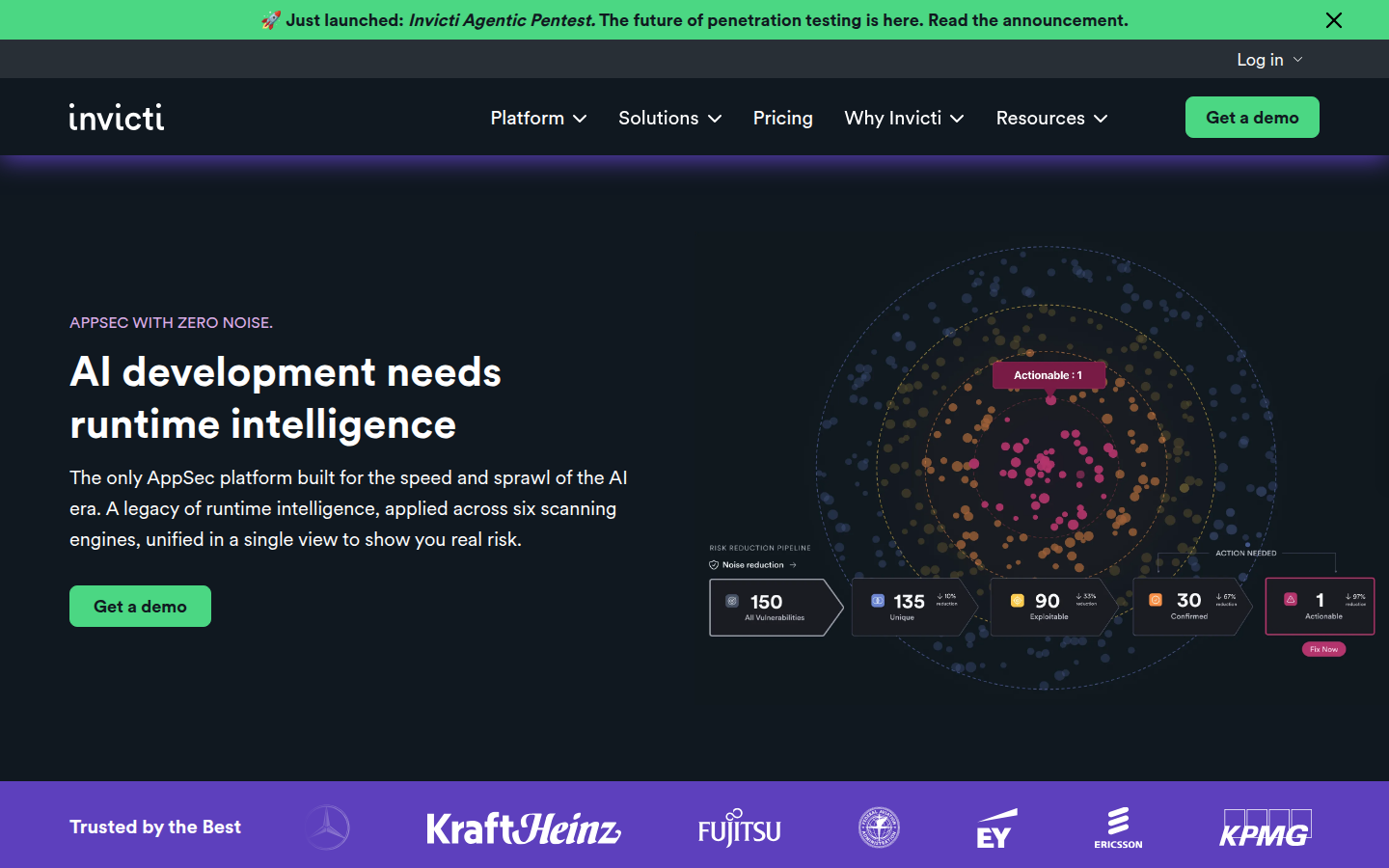Click the arrow after Noise reduction

(x=793, y=565)
